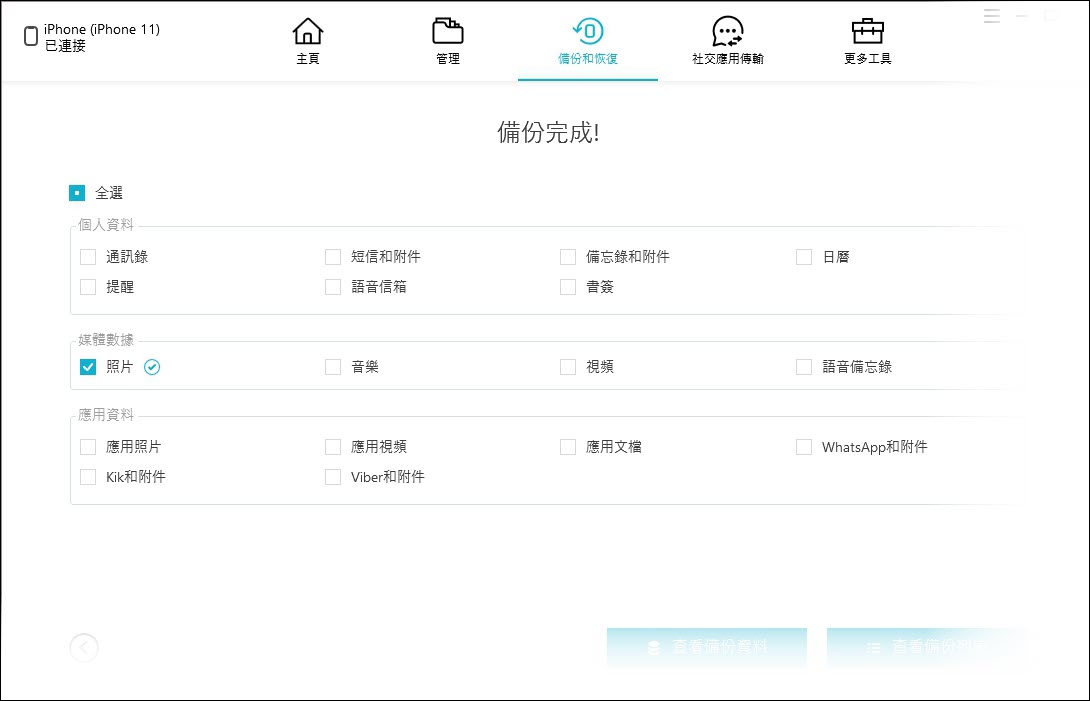Click the 備份和恢復 restore icon

(x=587, y=31)
